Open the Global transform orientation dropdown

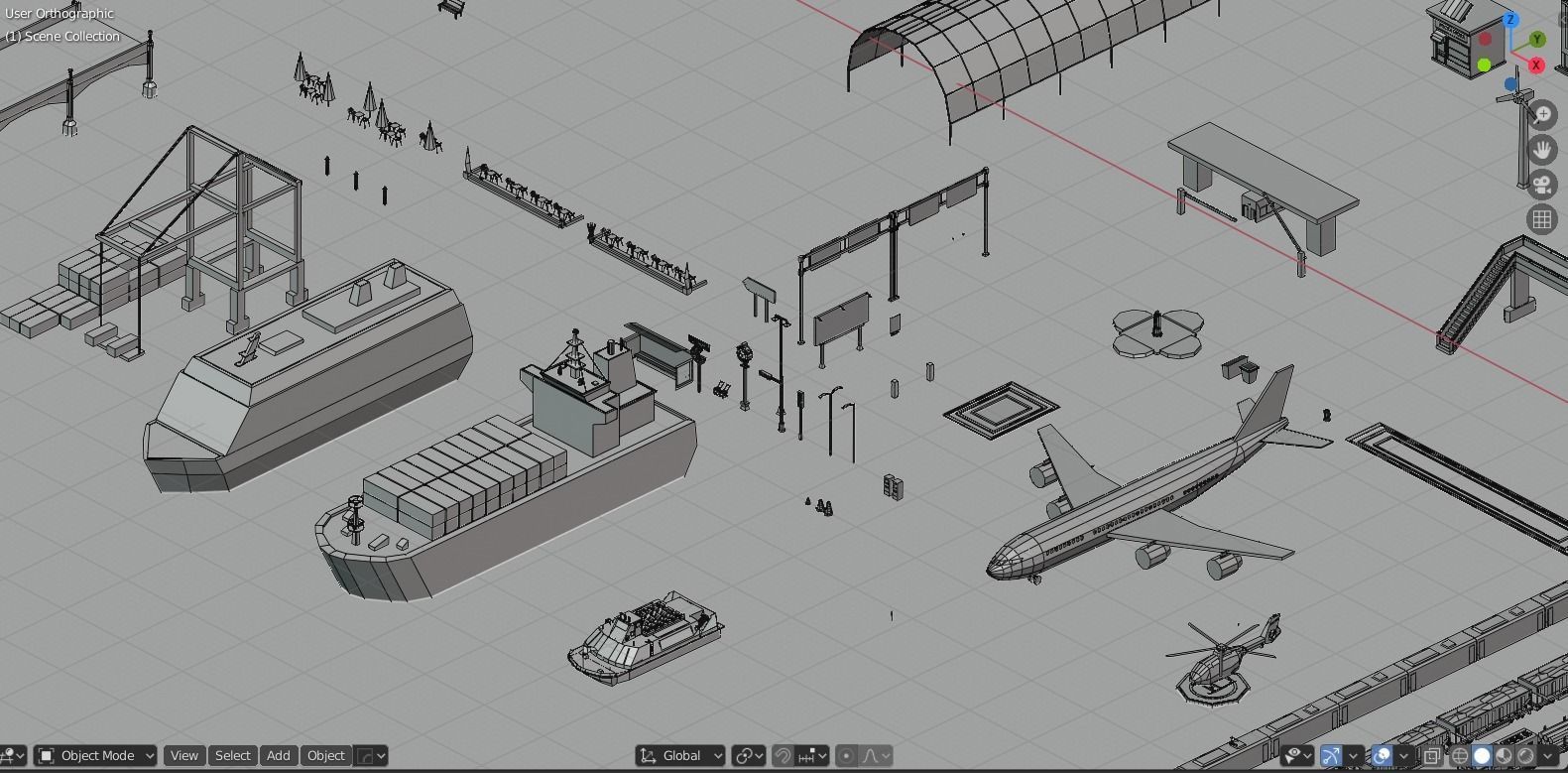680,756
